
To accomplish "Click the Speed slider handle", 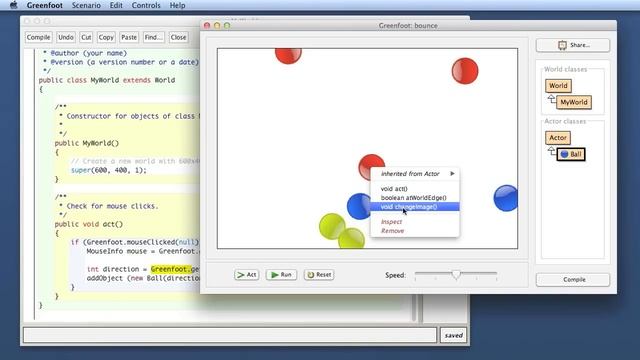I will [456, 275].
